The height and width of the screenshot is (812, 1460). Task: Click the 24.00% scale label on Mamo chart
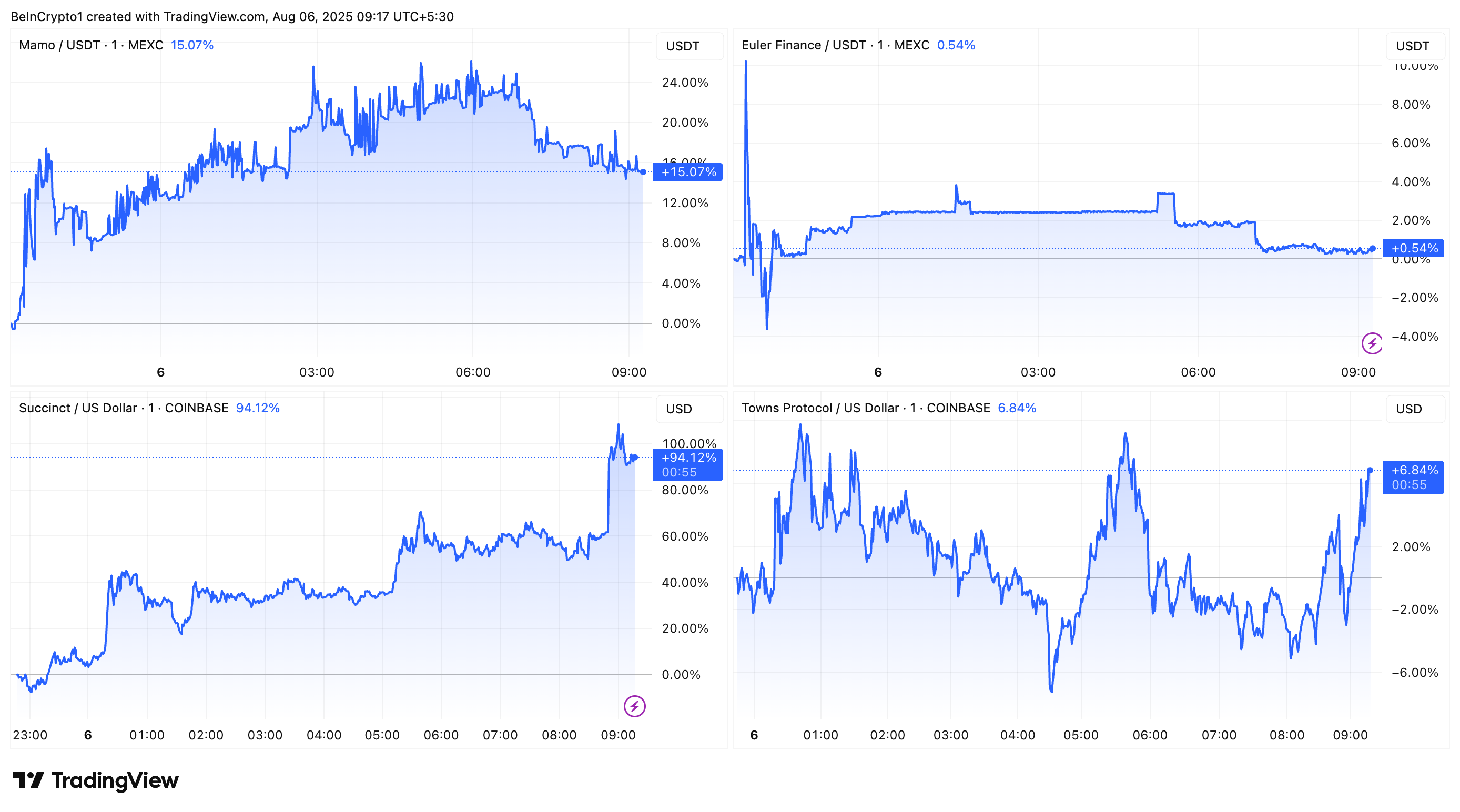pyautogui.click(x=686, y=82)
